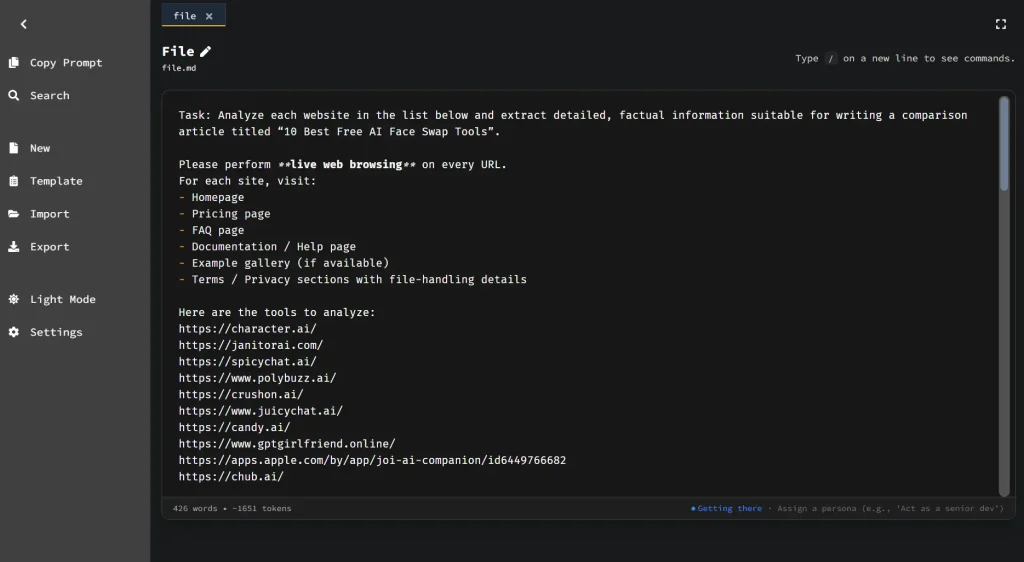Click the candy.ai URL line
Image resolution: width=1024 pixels, height=562 pixels.
[234, 428]
